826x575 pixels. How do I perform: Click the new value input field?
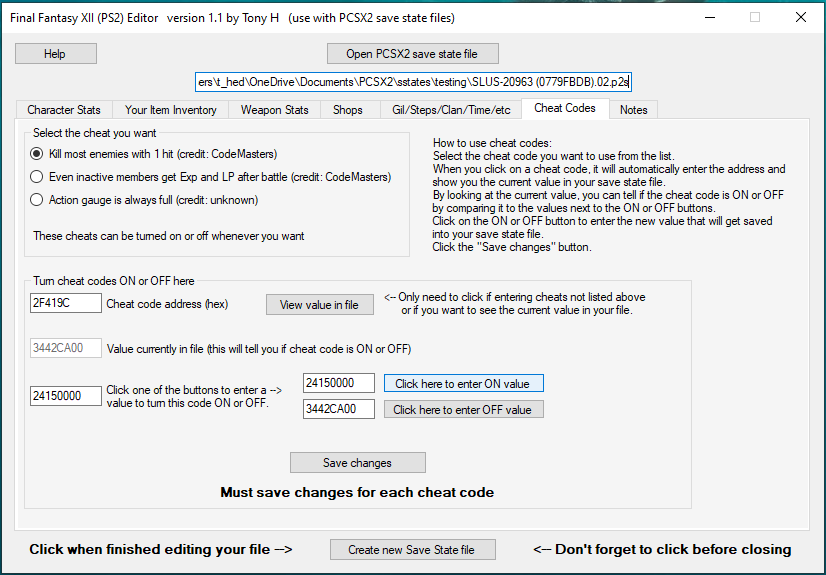[66, 396]
